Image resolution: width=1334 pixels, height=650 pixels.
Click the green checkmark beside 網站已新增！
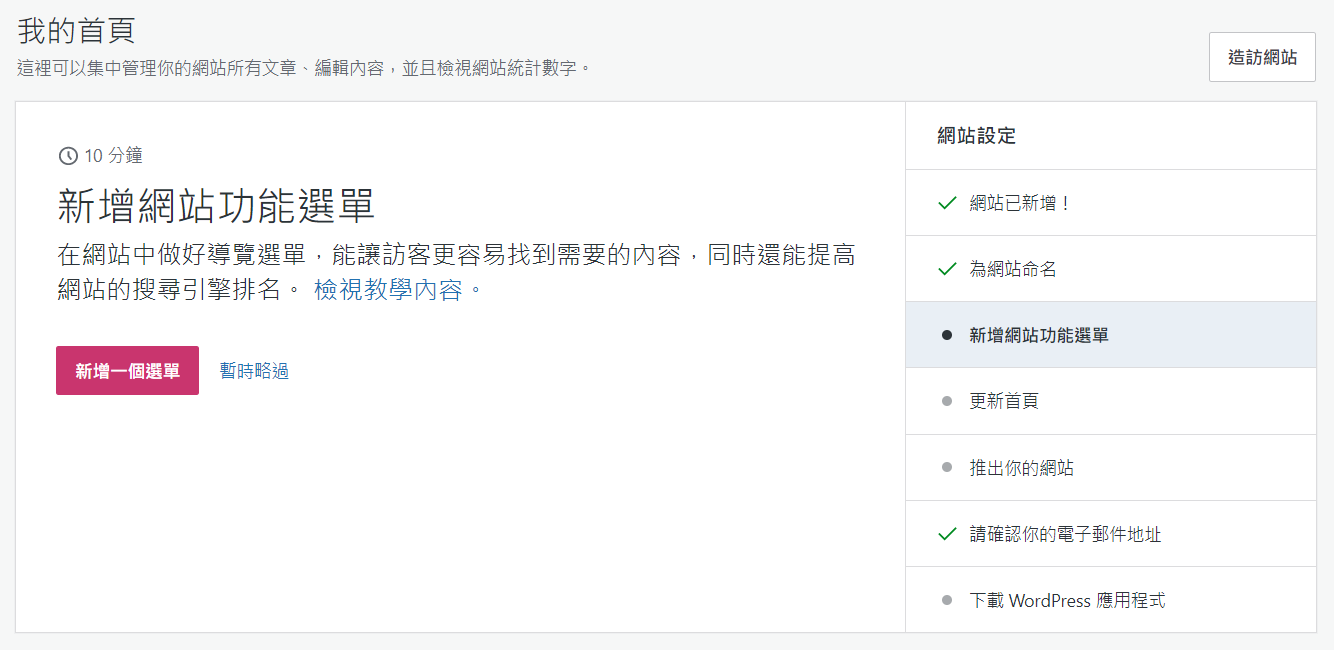pos(947,203)
